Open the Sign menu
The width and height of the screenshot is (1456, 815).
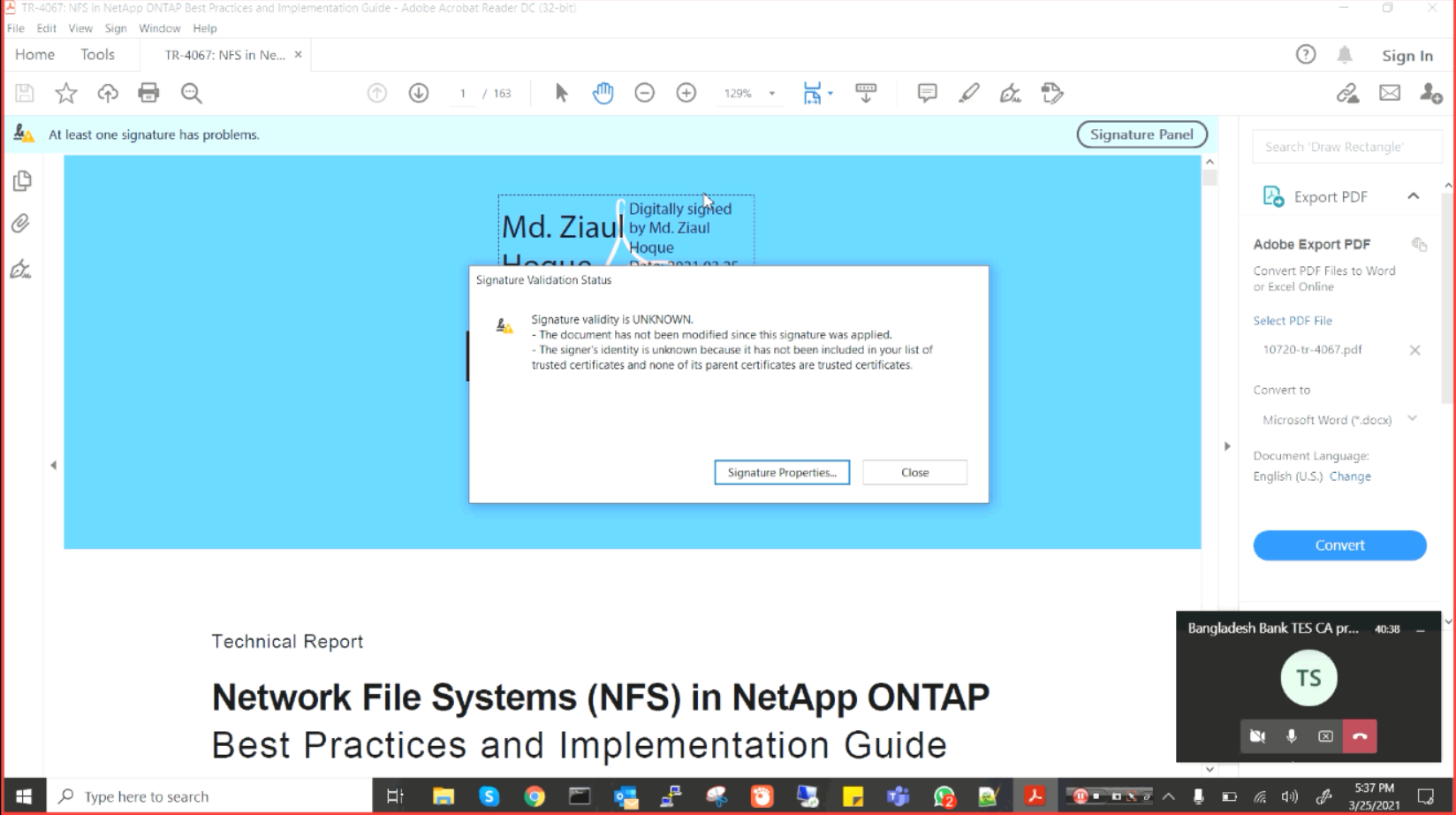(116, 28)
